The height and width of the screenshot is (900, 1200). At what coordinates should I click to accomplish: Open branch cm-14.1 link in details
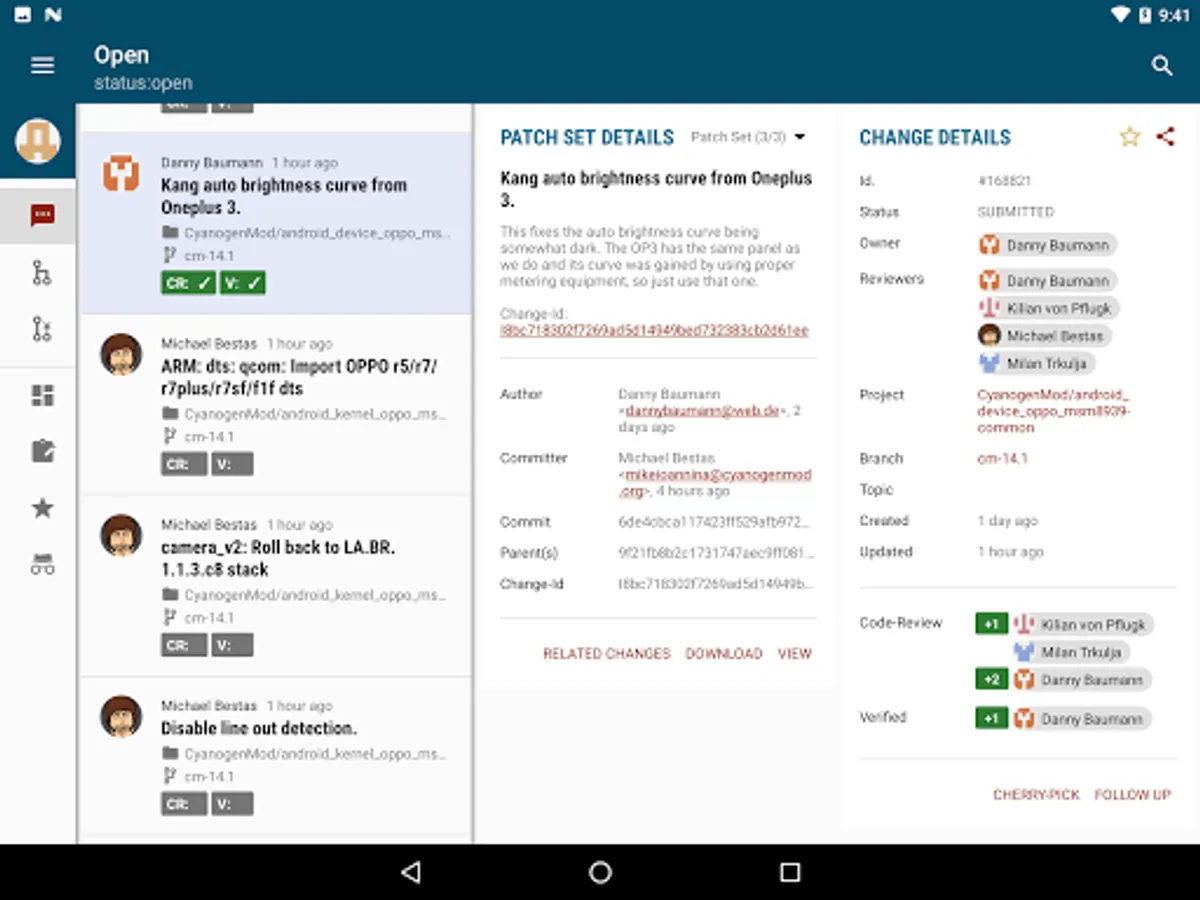click(1002, 459)
